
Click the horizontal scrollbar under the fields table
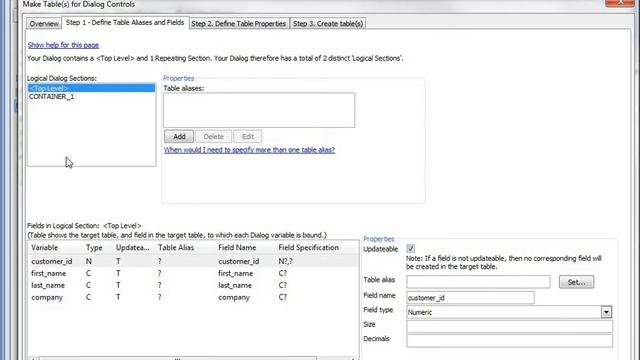tap(193, 358)
